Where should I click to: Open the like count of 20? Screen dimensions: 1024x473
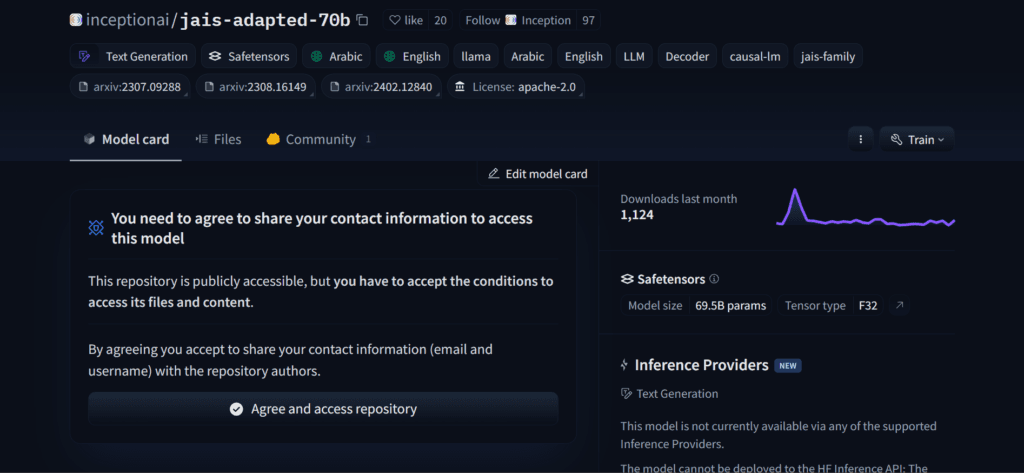click(x=440, y=20)
